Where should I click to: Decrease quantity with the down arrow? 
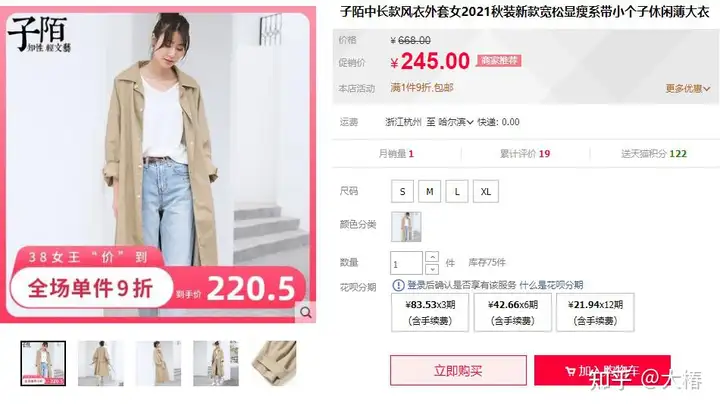(432, 269)
